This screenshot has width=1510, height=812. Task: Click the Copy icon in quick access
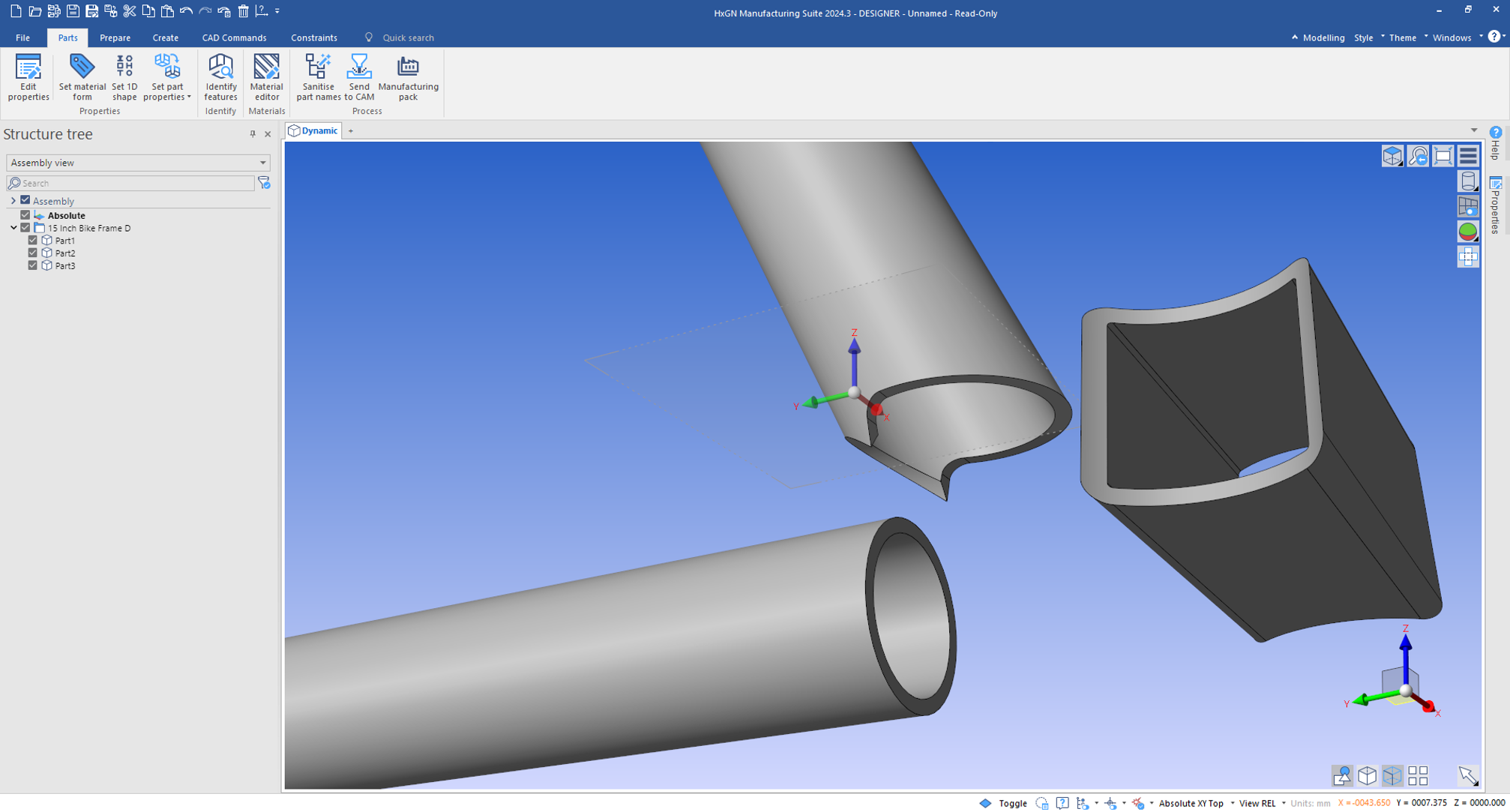[x=148, y=11]
